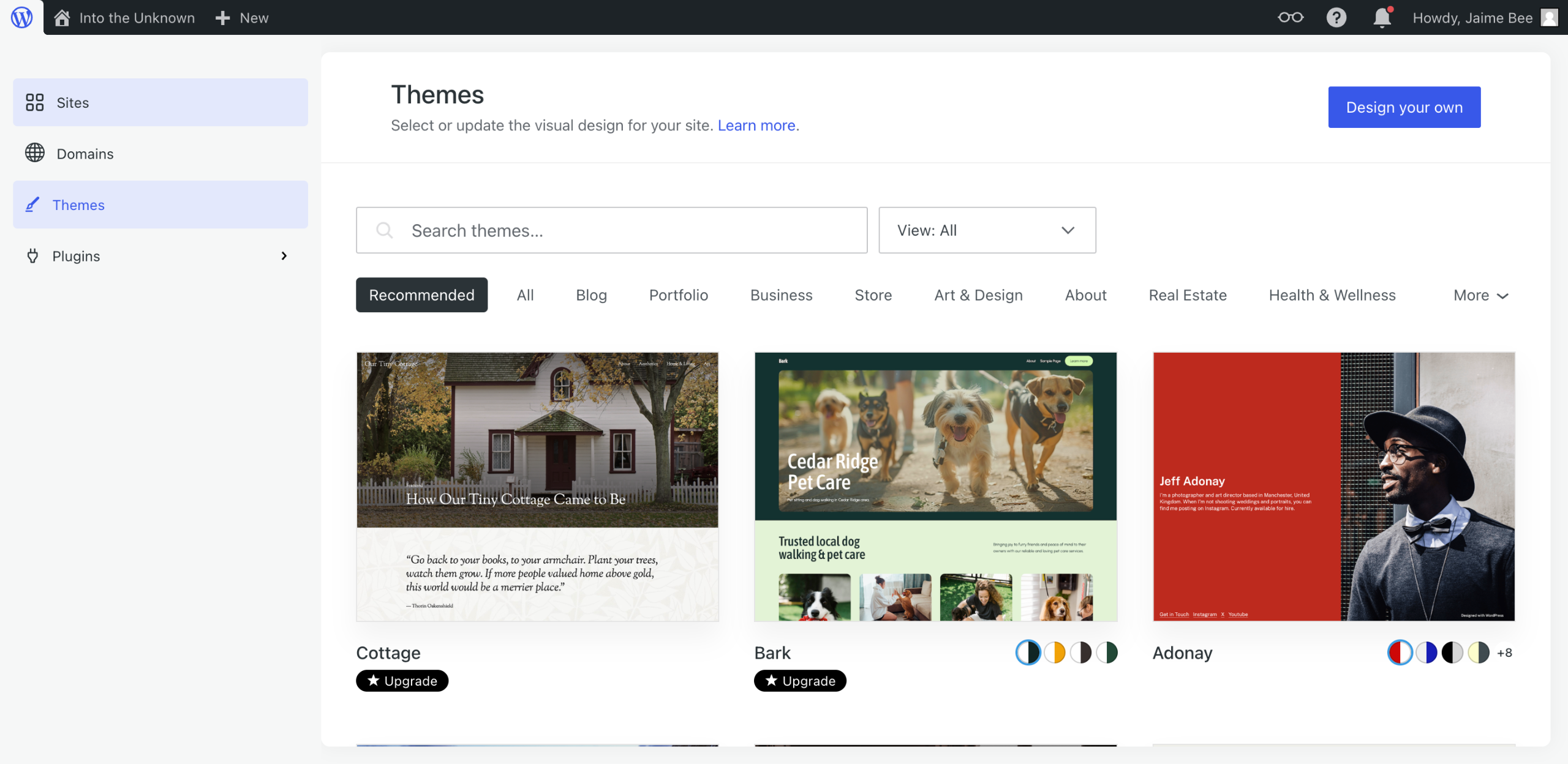Select the Health & Wellness tab
The width and height of the screenshot is (1568, 764).
coord(1332,295)
